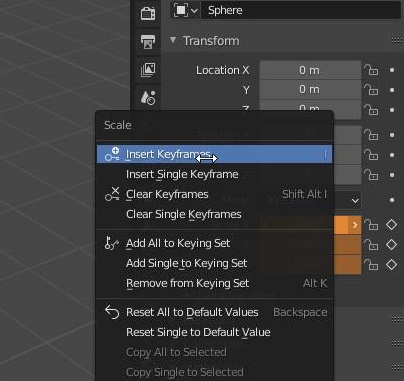Open the View Layer properties tab

pyautogui.click(x=148, y=70)
